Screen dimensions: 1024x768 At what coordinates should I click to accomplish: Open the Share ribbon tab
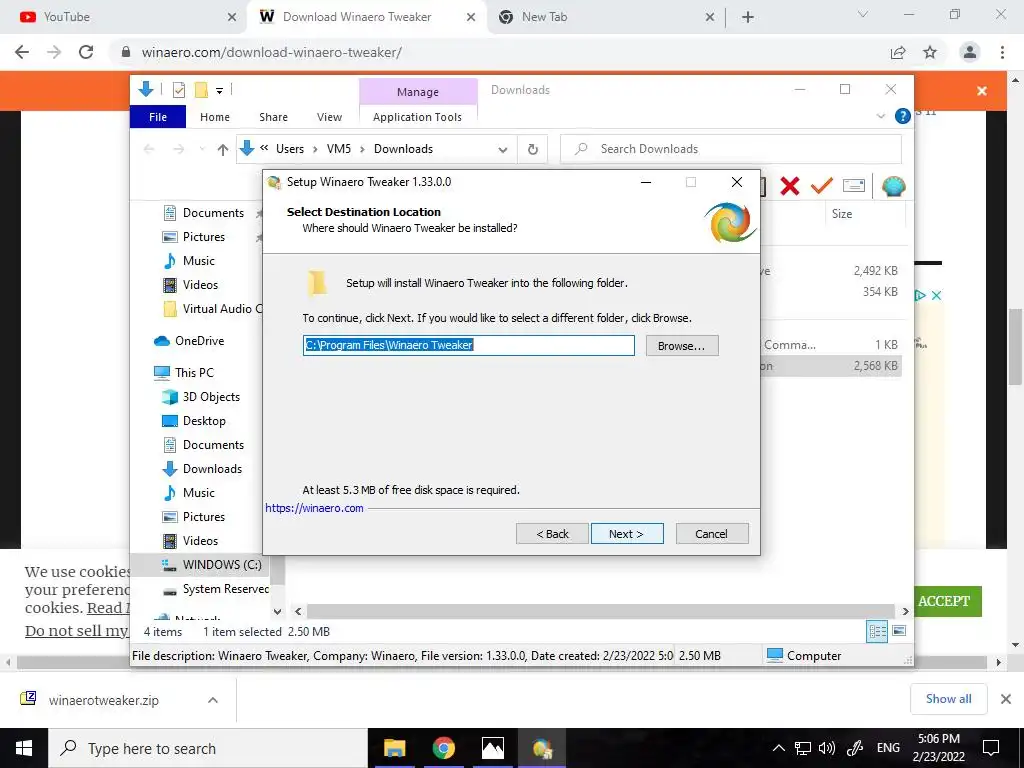point(273,117)
